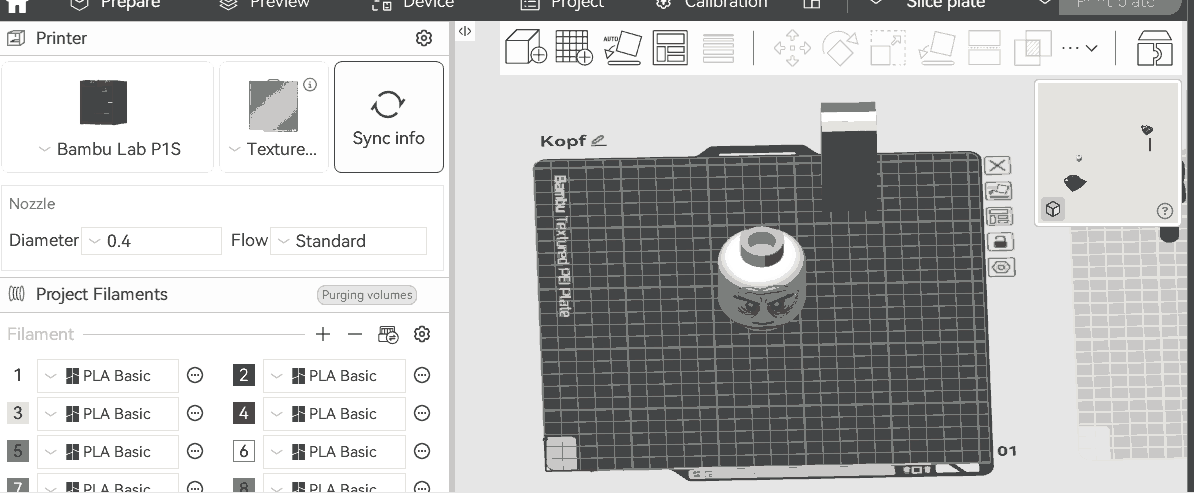Open filament 1 PLA Basic dropdown
The image size is (1194, 493).
pos(107,376)
